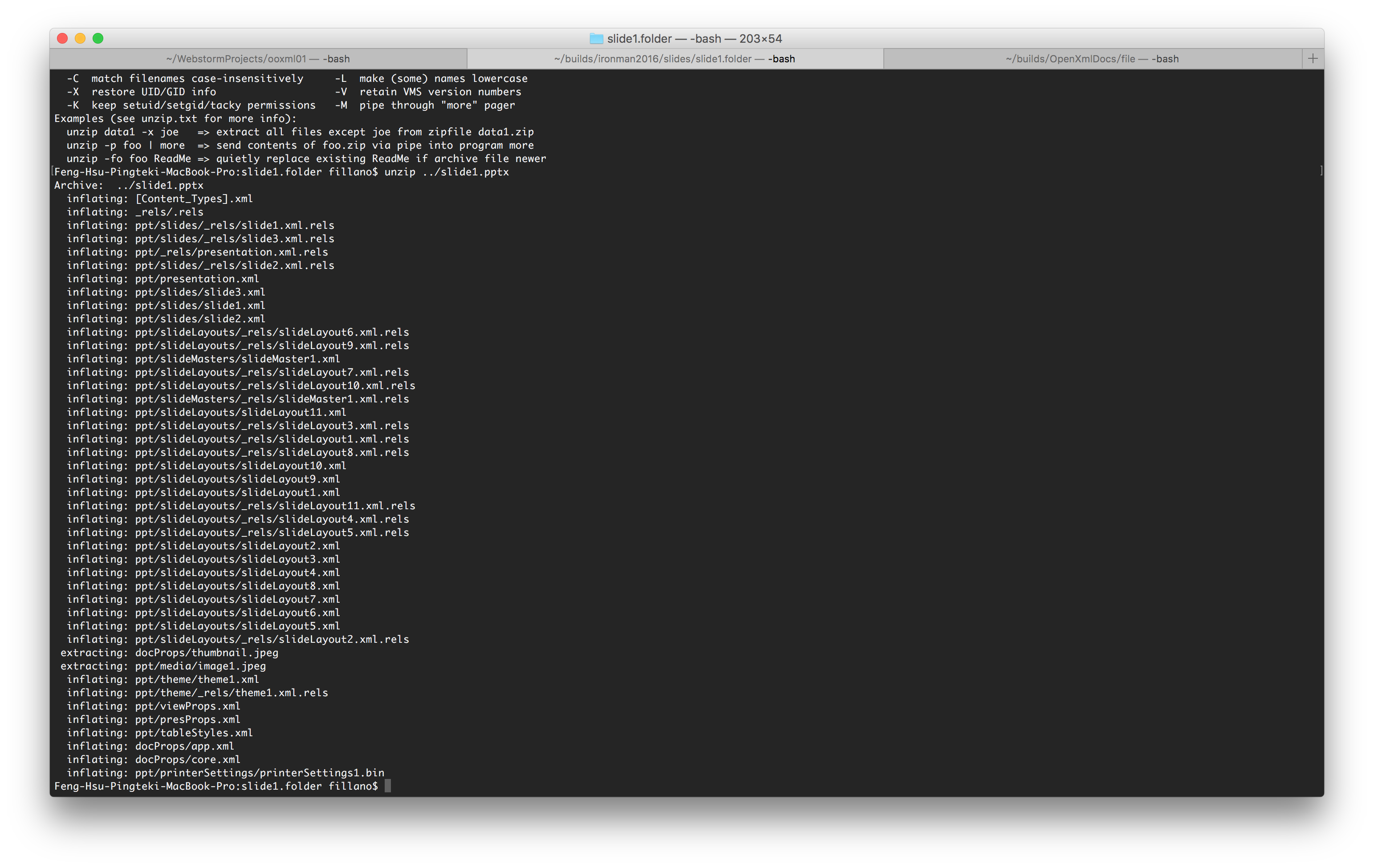Viewport: 1374px width, 868px height.
Task: Click 'ppt/slideLayouts/slideLayout2.xml' line
Action: [x=203, y=546]
